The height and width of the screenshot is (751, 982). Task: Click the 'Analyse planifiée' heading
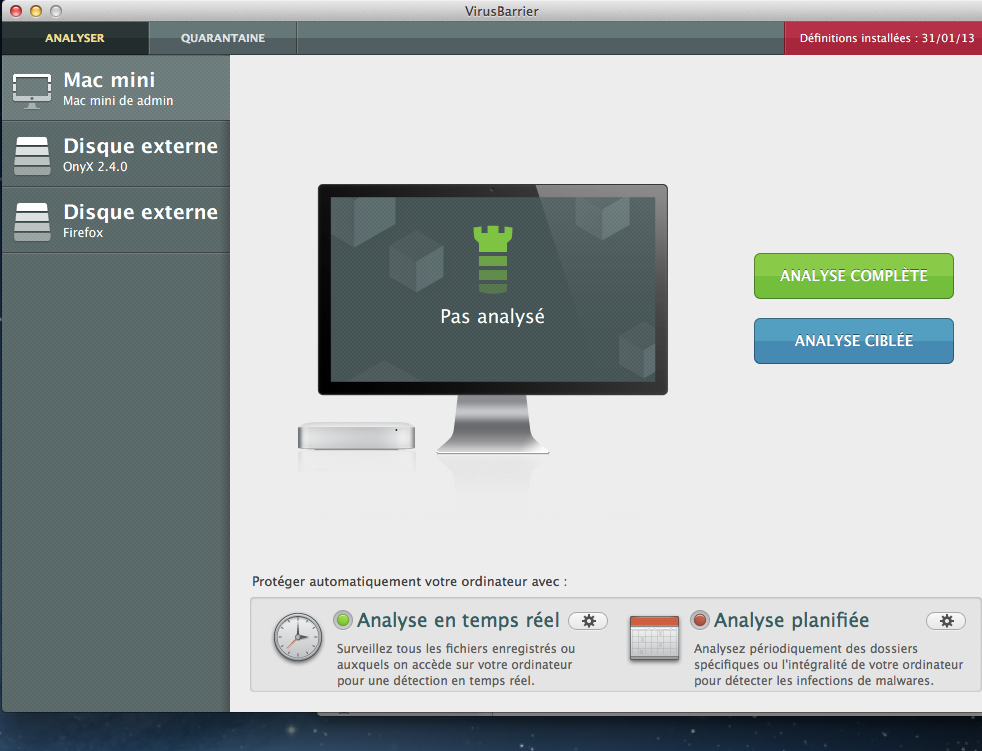[x=792, y=620]
